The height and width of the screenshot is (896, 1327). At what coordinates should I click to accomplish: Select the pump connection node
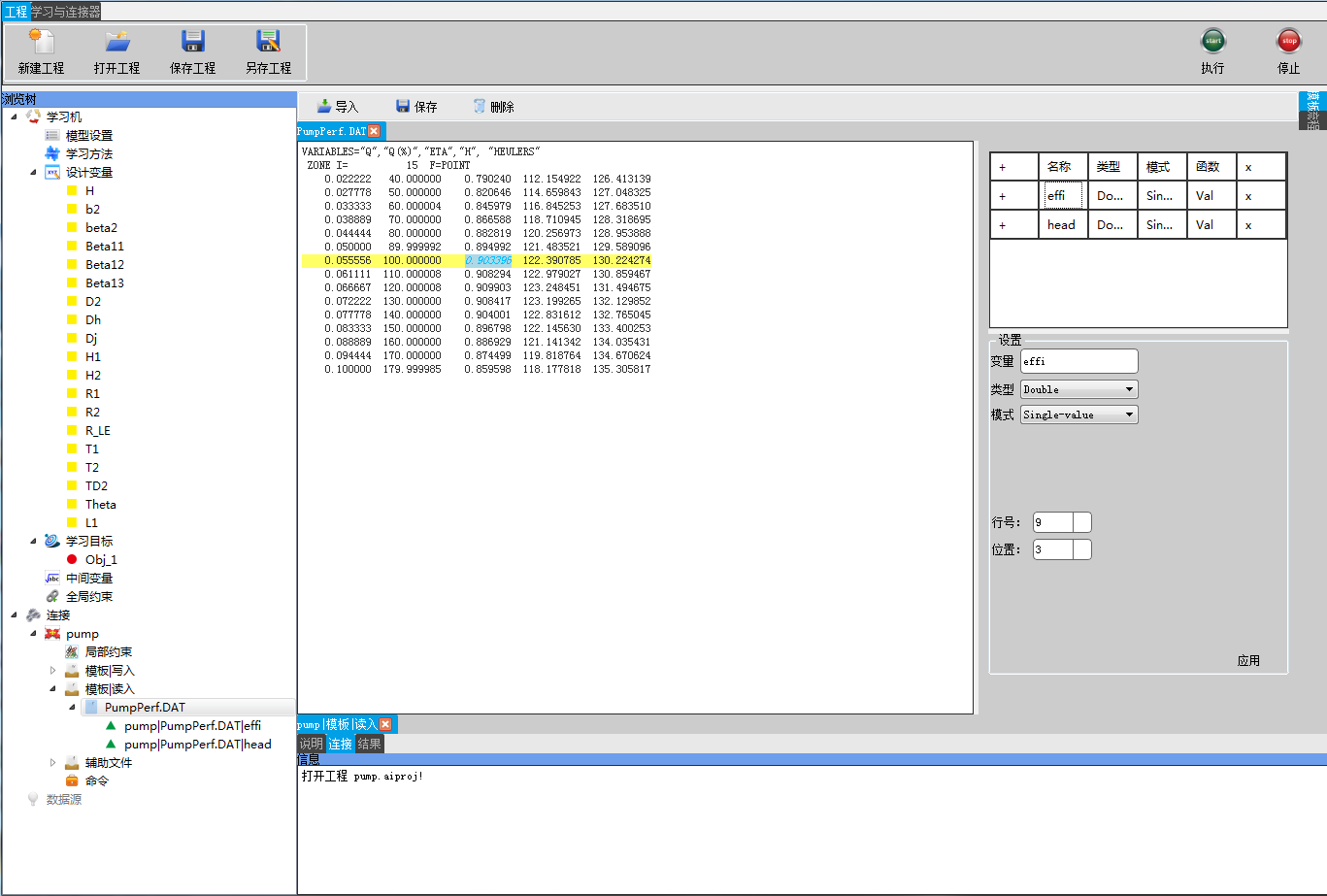[x=83, y=633]
